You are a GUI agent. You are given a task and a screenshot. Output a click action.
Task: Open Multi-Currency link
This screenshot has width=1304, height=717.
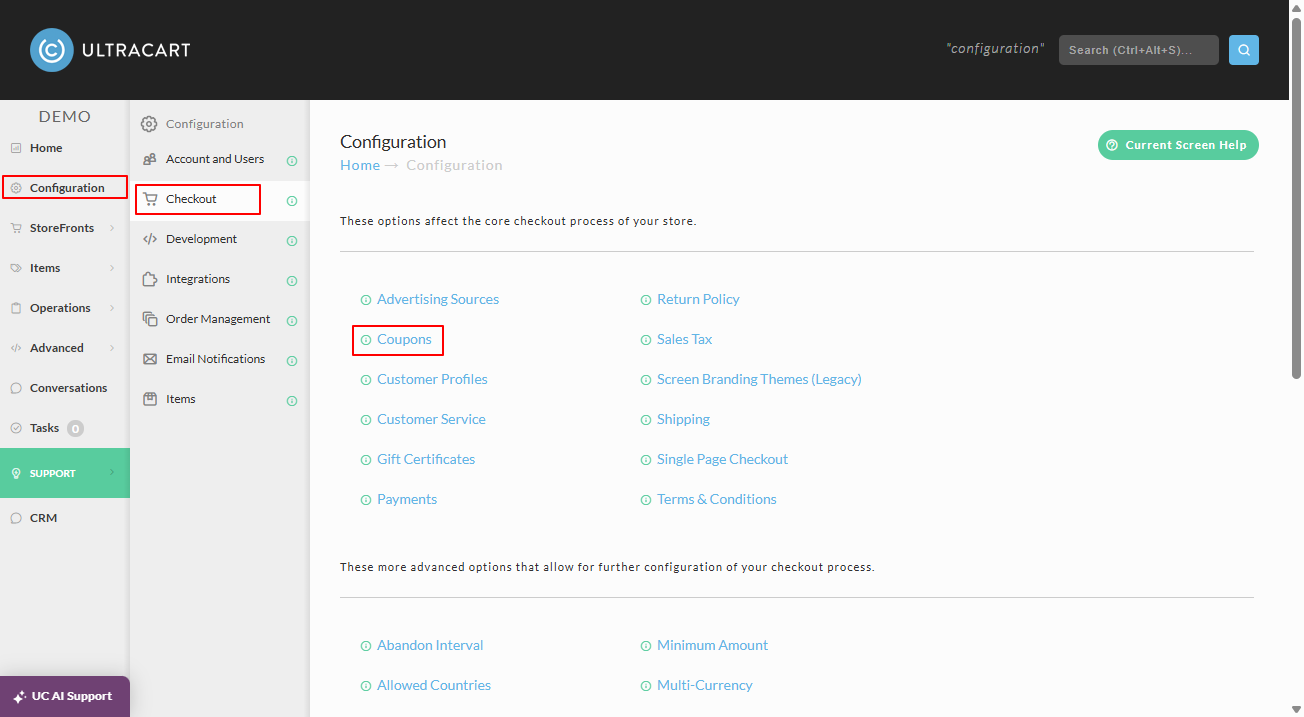(x=704, y=685)
